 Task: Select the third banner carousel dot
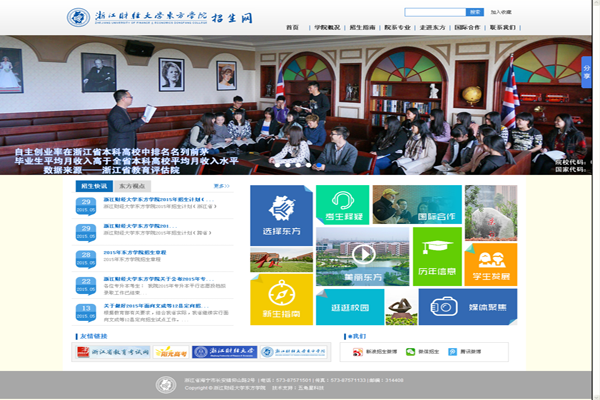pyautogui.click(x=298, y=165)
